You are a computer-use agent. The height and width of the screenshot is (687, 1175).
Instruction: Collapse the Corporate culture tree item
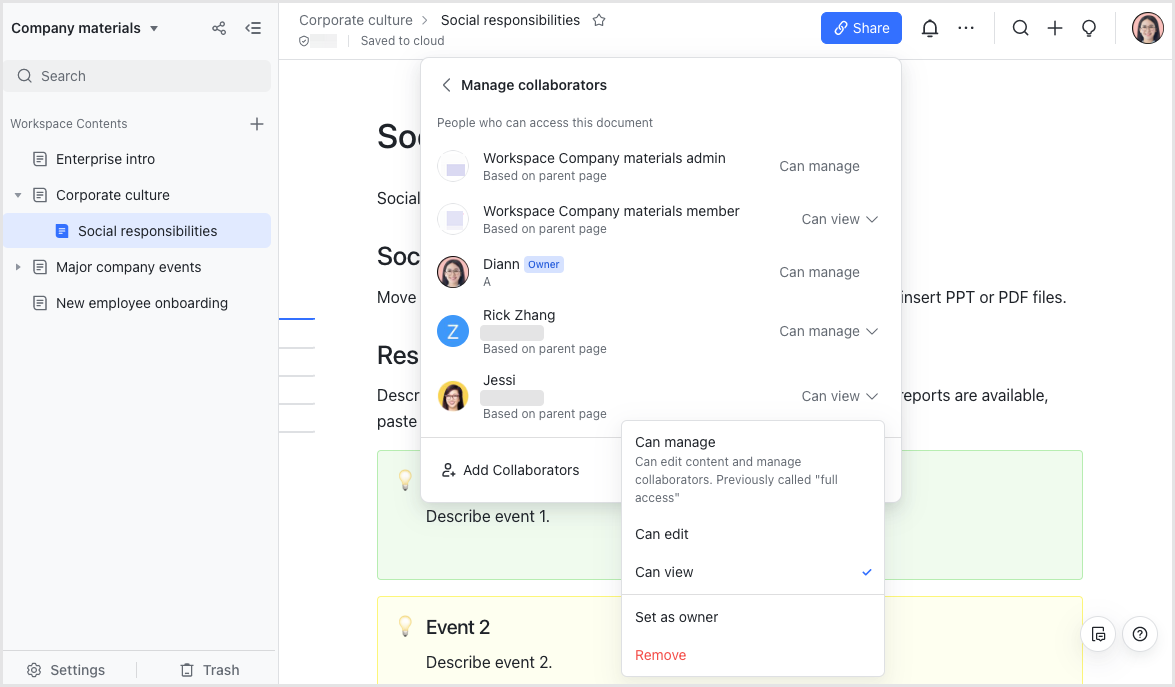pyautogui.click(x=18, y=195)
